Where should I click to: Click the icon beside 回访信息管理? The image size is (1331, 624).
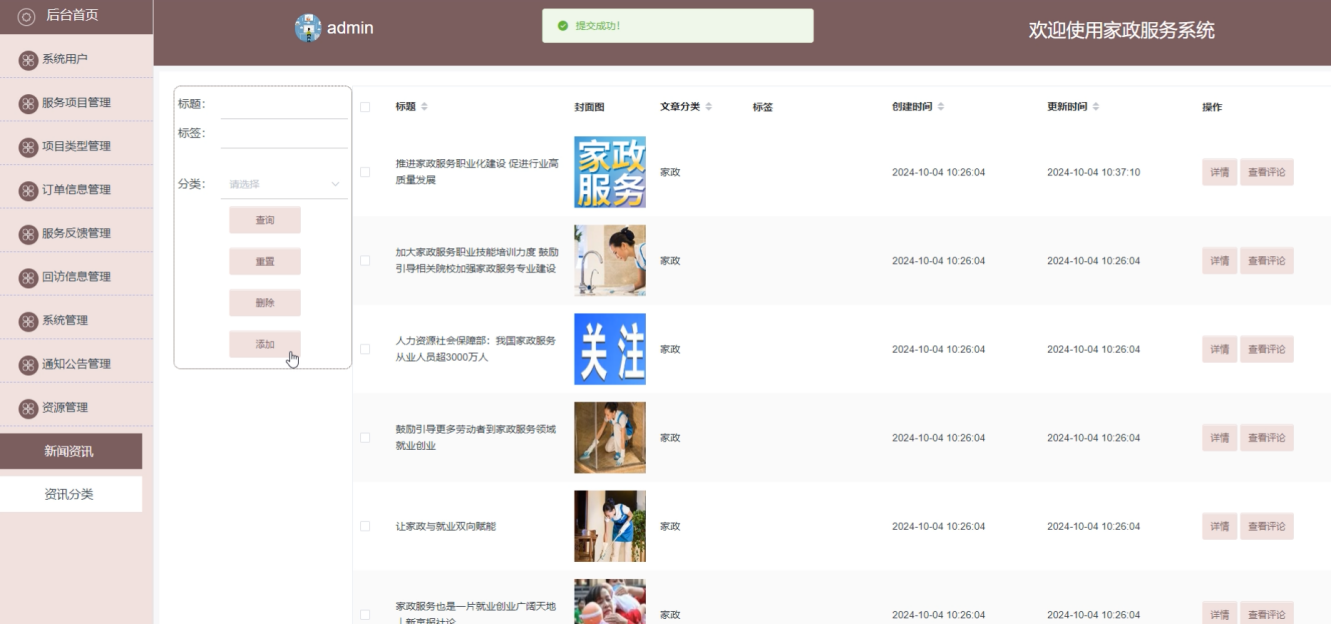point(29,277)
